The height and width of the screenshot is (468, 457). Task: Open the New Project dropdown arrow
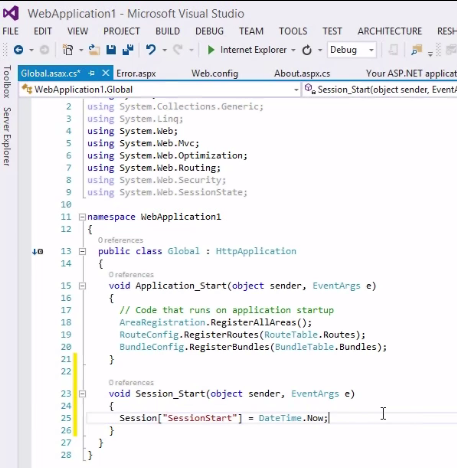(x=81, y=50)
